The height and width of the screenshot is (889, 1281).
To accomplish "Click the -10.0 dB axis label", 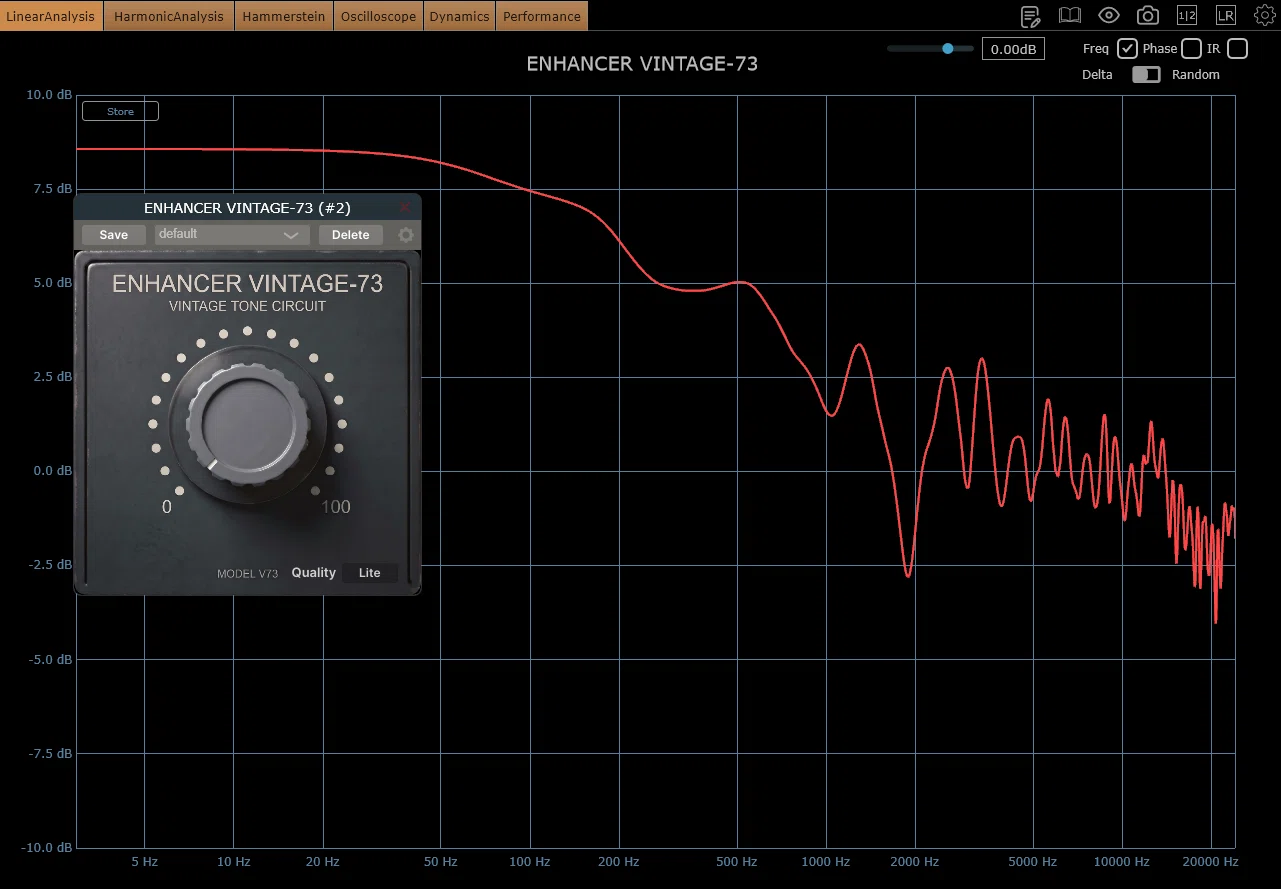I will (46, 848).
